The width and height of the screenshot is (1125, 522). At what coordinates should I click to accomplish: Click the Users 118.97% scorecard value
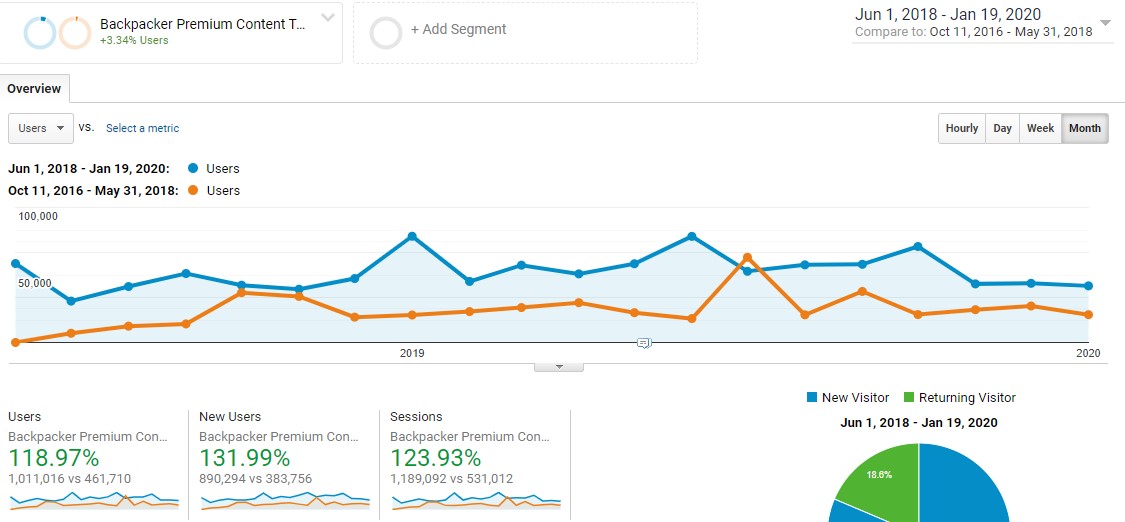[x=54, y=457]
